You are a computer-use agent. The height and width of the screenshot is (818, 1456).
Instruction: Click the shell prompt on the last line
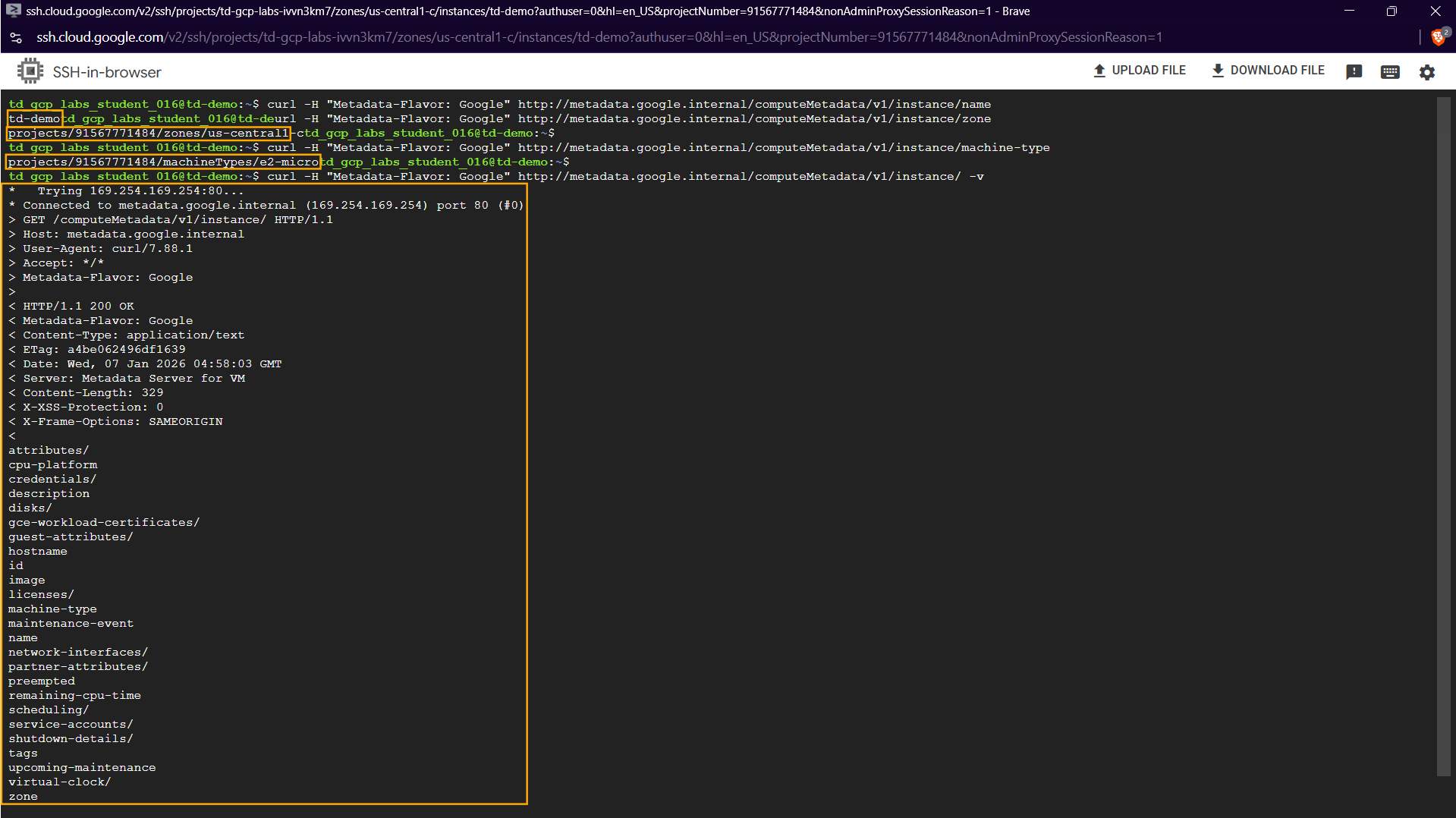129,176
